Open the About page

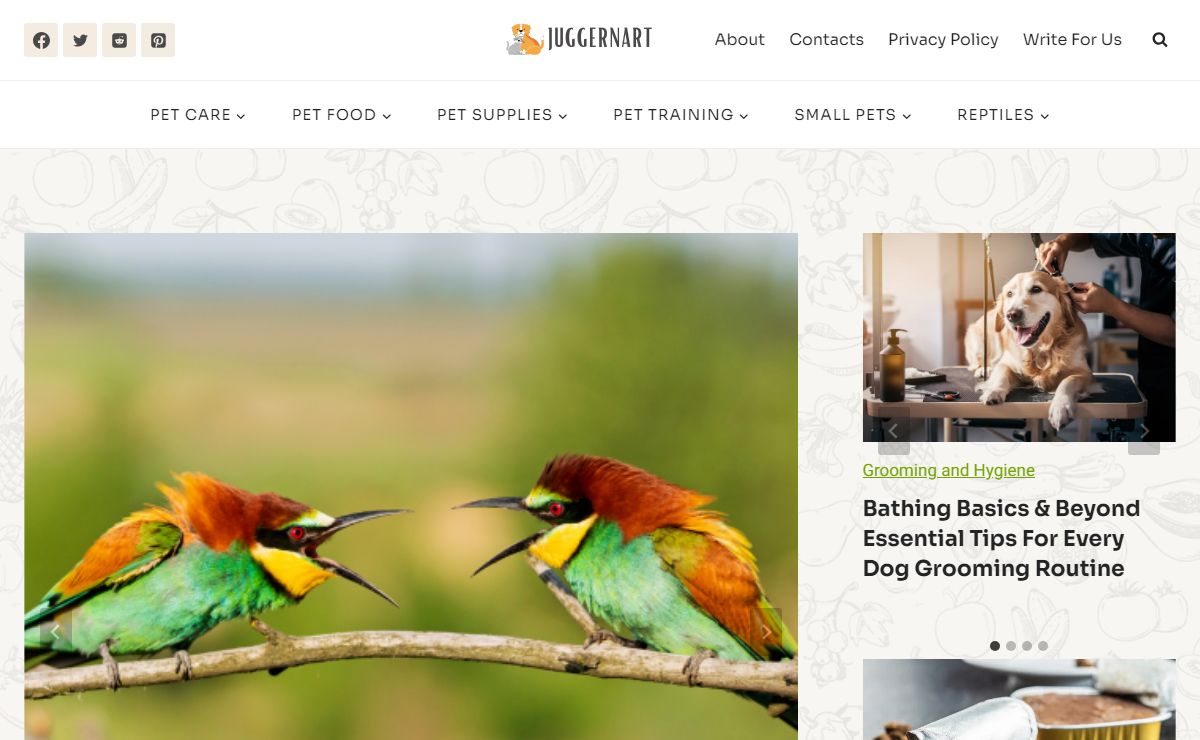click(740, 40)
